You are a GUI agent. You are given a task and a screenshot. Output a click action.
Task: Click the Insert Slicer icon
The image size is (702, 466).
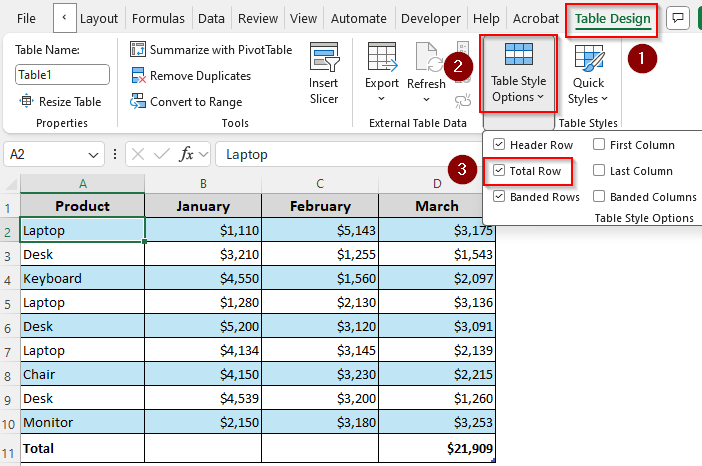point(323,59)
